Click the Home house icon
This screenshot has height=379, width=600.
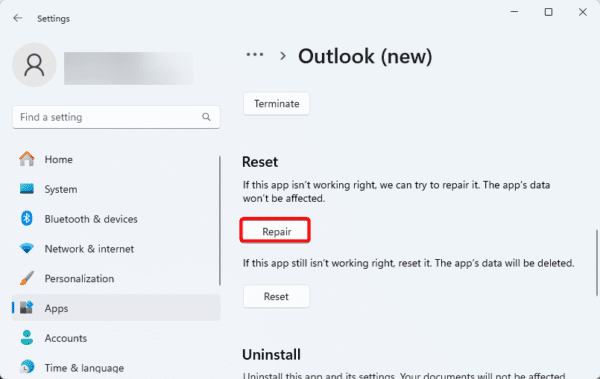coord(27,159)
